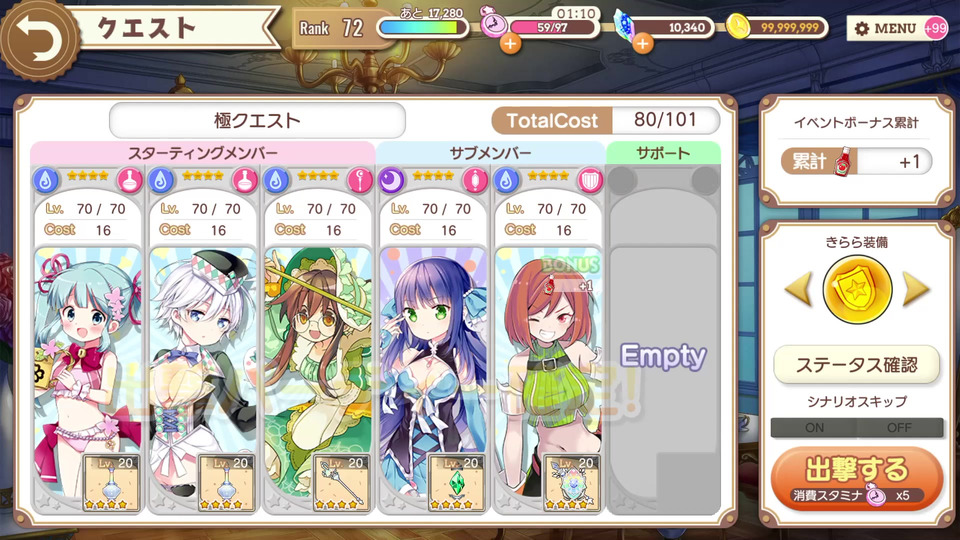Switch to next Kirara equipment with right arrow
The height and width of the screenshot is (540, 960).
[916, 289]
